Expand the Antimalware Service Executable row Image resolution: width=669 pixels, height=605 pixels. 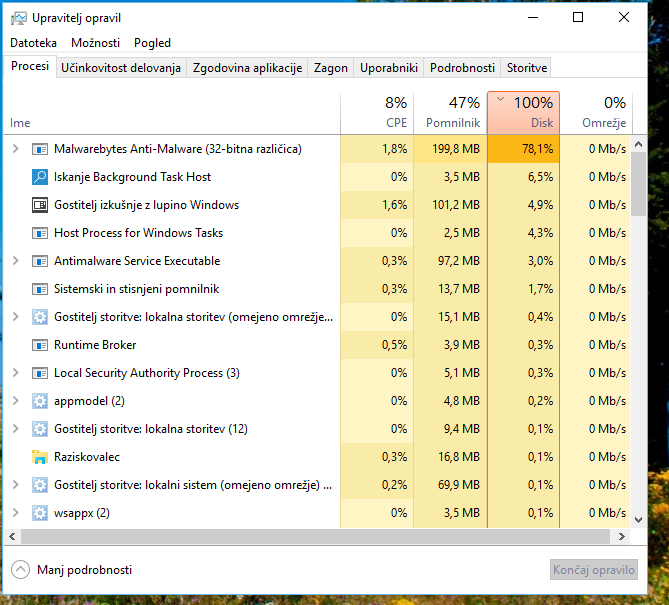[x=16, y=261]
